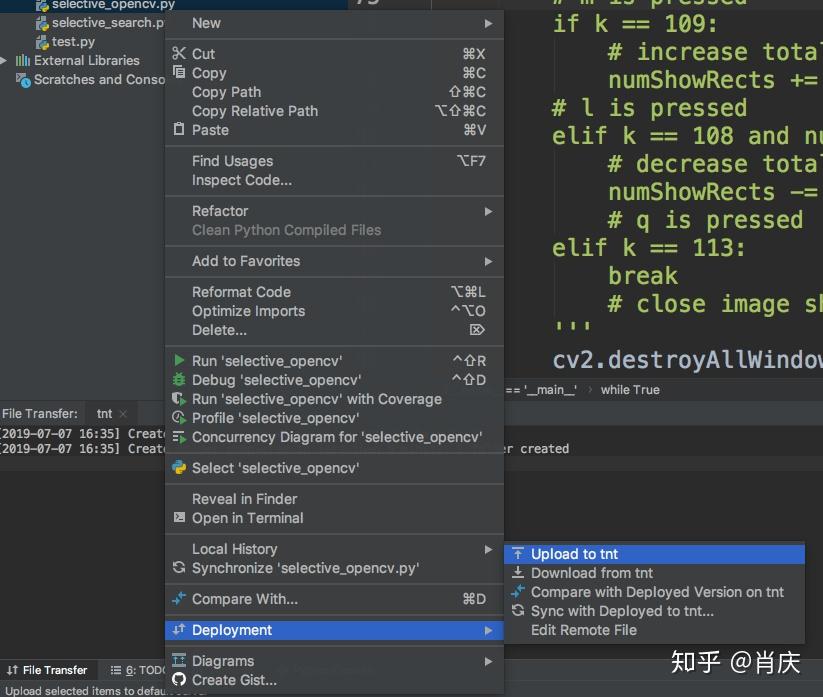
Task: Click the '# l is pressed' comment
Action: (x=649, y=108)
